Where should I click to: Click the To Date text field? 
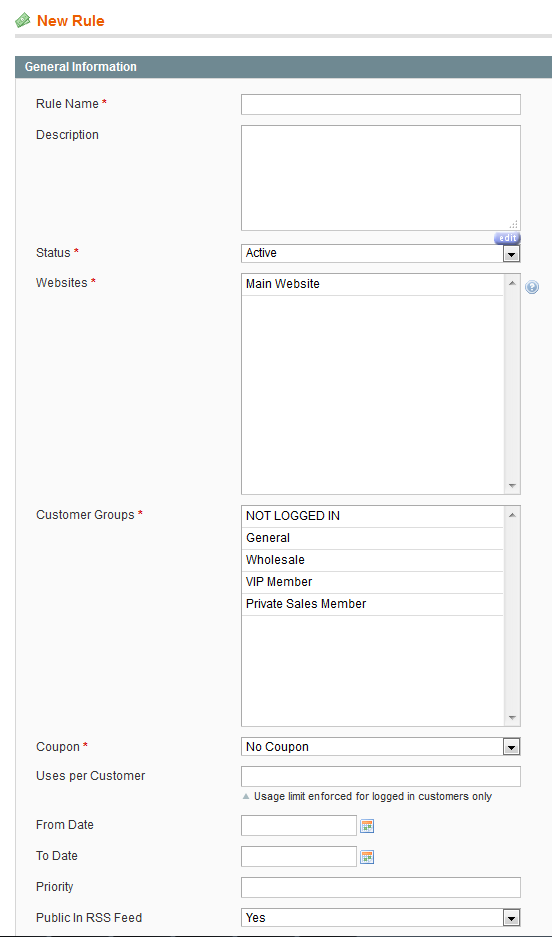point(299,856)
